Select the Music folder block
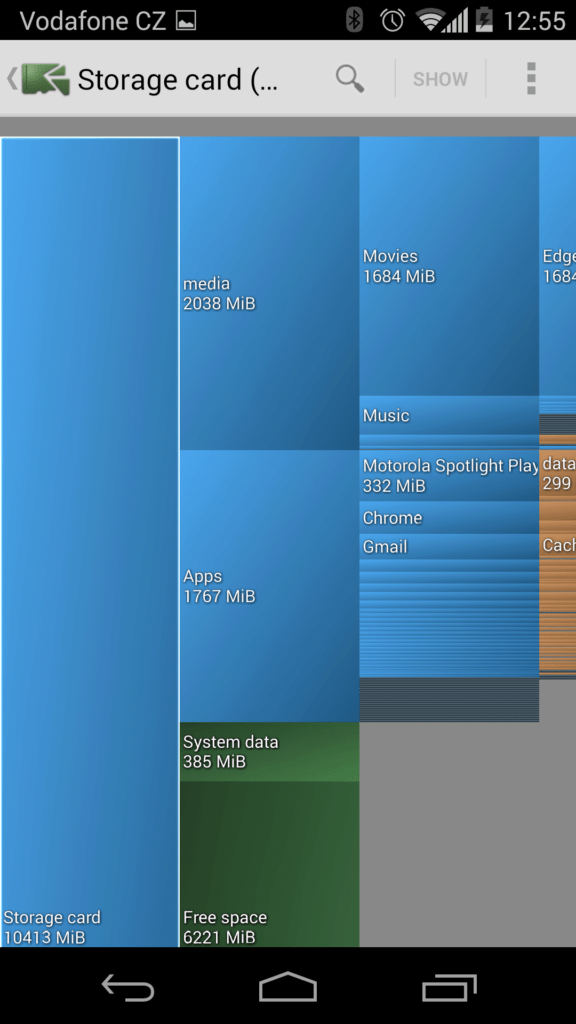This screenshot has width=576, height=1024. pyautogui.click(x=449, y=415)
